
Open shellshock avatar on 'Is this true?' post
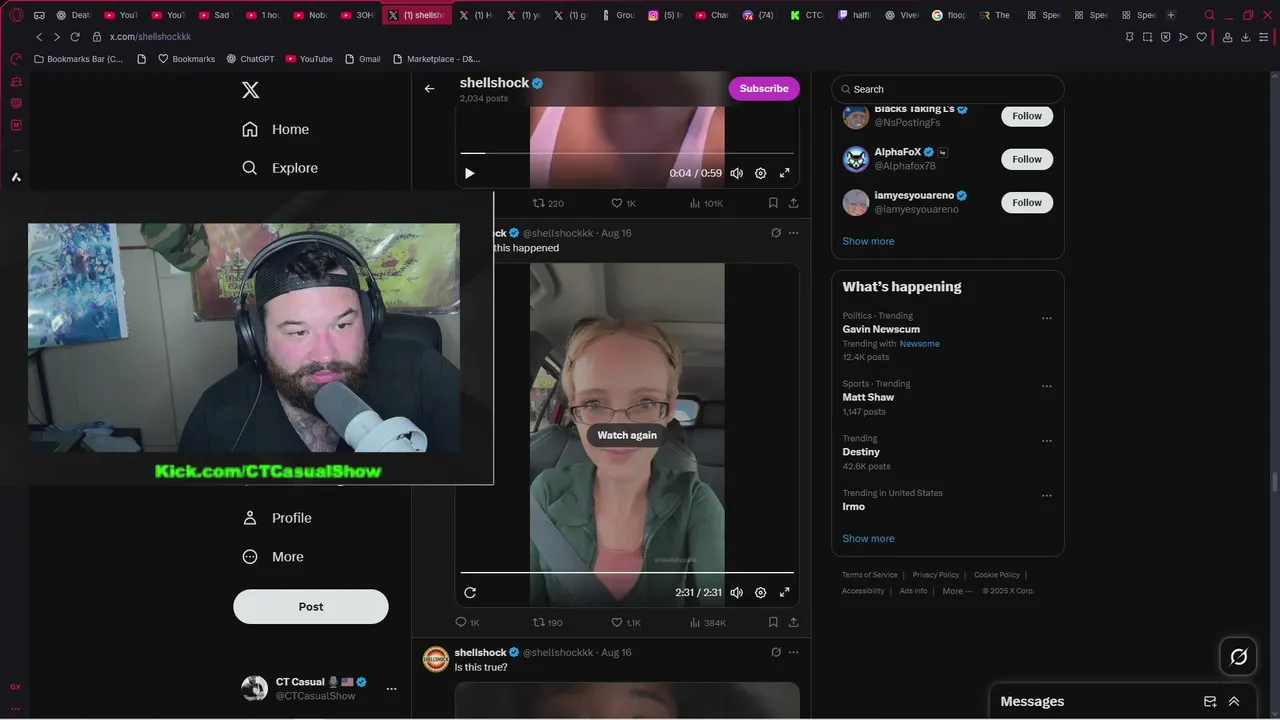click(x=436, y=659)
